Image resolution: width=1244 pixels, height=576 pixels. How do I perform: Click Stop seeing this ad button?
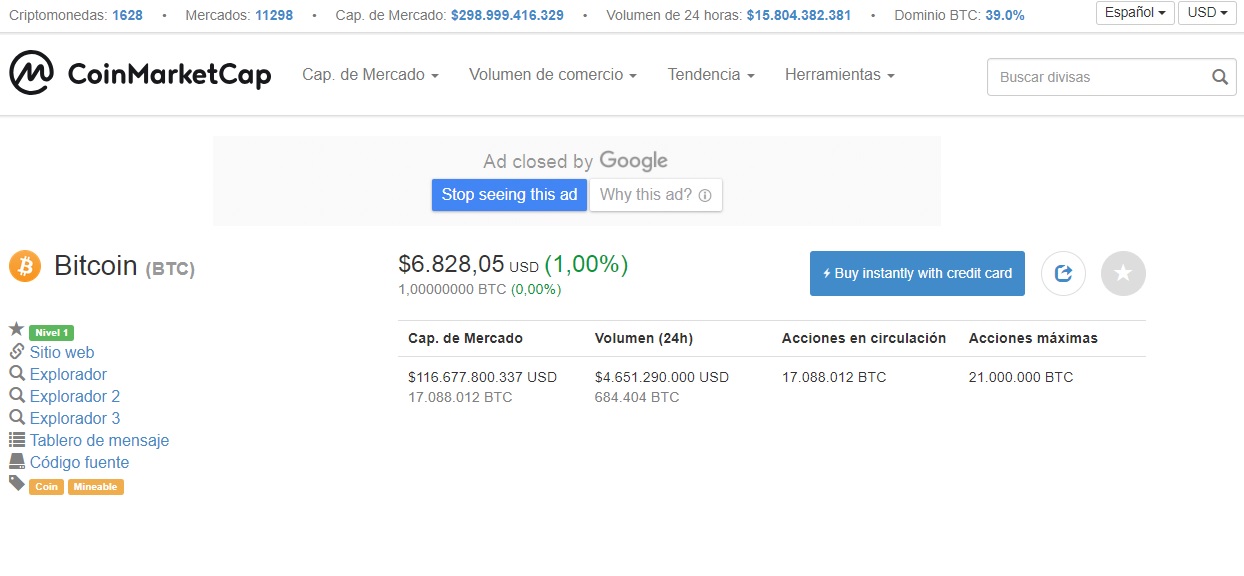[509, 195]
